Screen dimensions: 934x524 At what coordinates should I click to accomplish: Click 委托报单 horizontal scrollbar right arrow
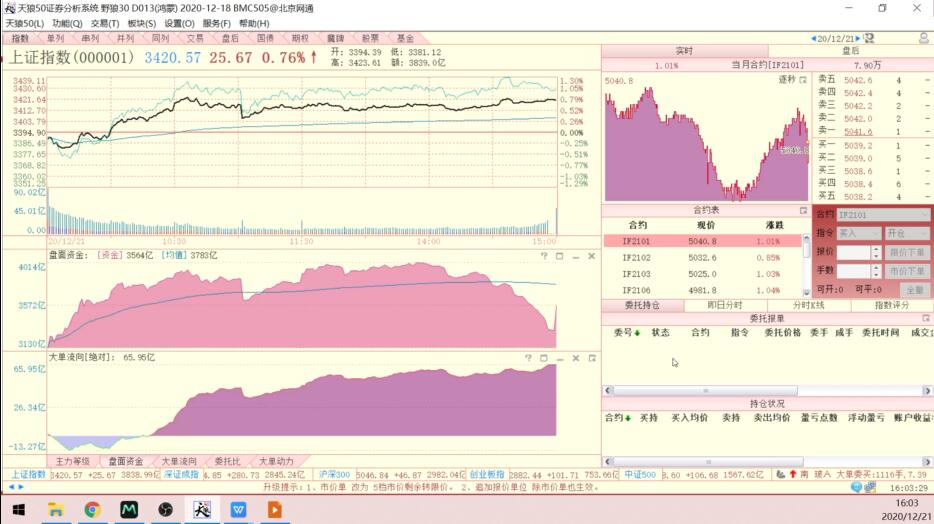coord(927,391)
